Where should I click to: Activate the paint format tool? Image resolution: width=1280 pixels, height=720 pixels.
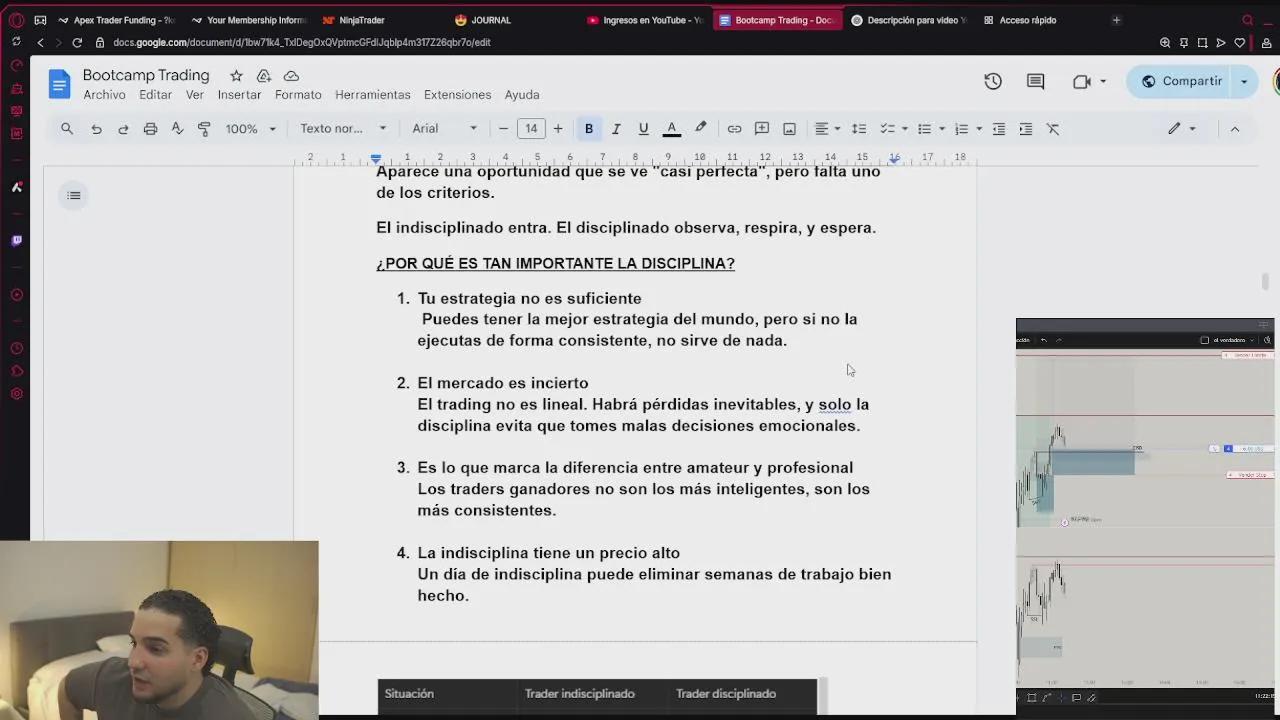click(x=204, y=128)
